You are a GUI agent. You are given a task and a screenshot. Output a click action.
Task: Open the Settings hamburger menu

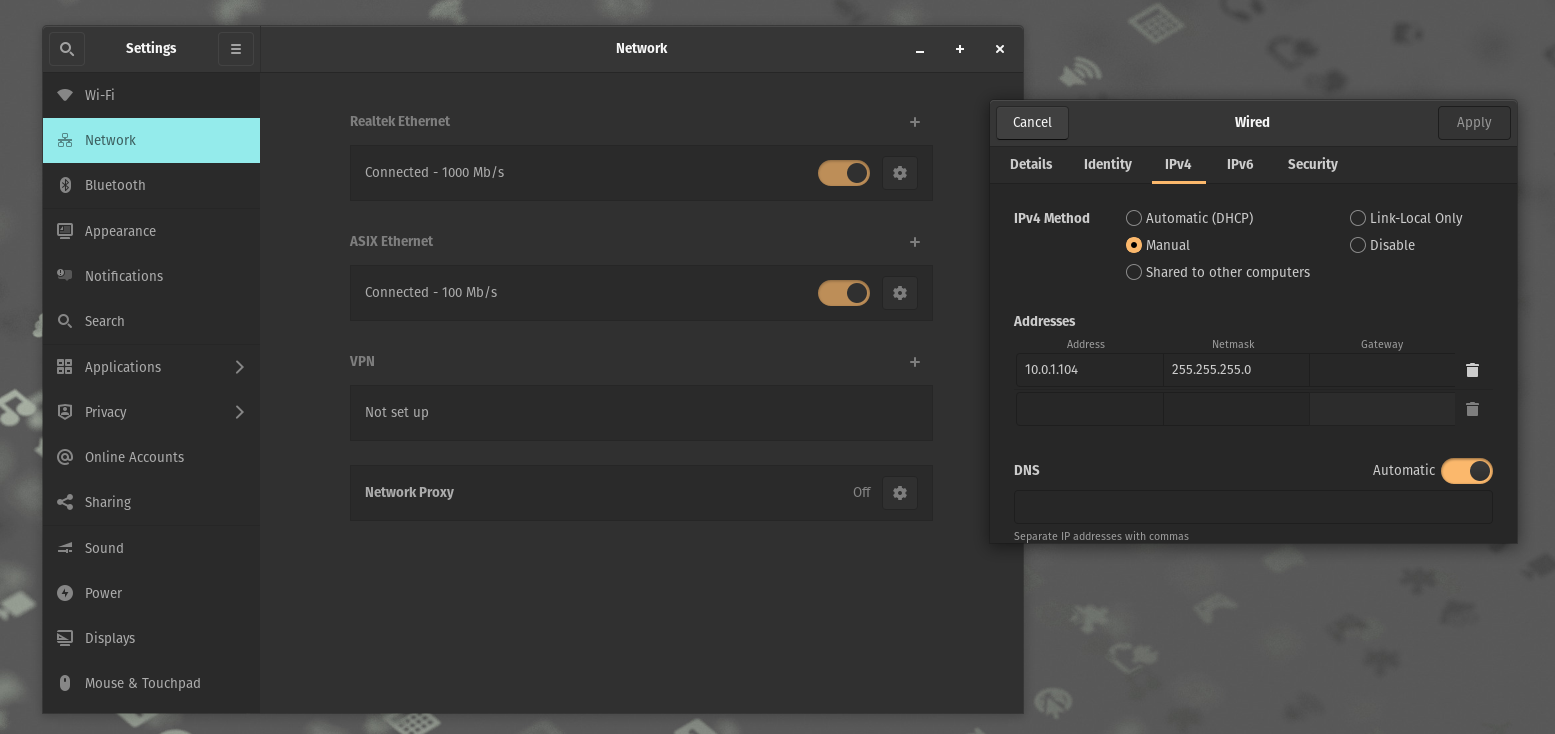[236, 48]
